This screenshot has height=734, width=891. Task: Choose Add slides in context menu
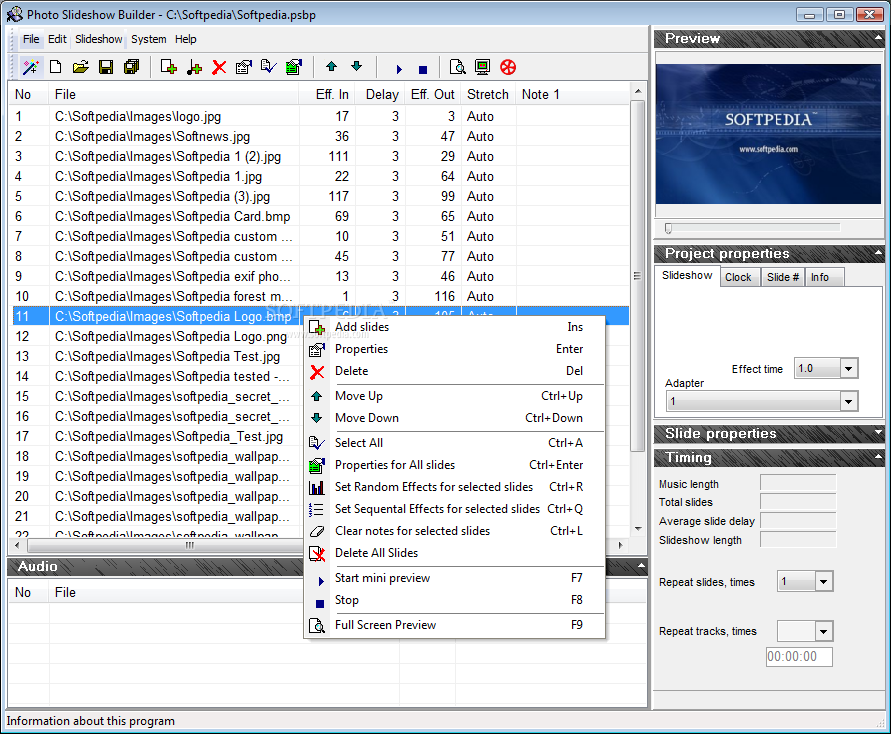click(x=454, y=327)
